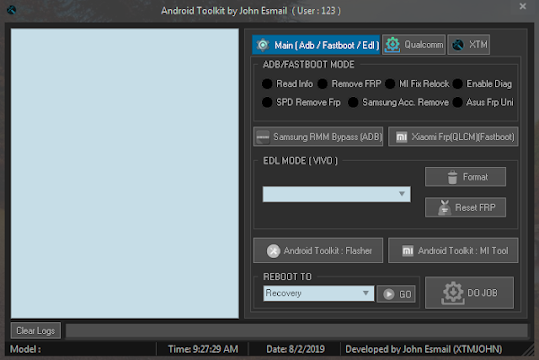Viewport: 539px width, 360px height.
Task: Click the Mi logo on Xiaomi Frp button
Action: click(x=402, y=137)
